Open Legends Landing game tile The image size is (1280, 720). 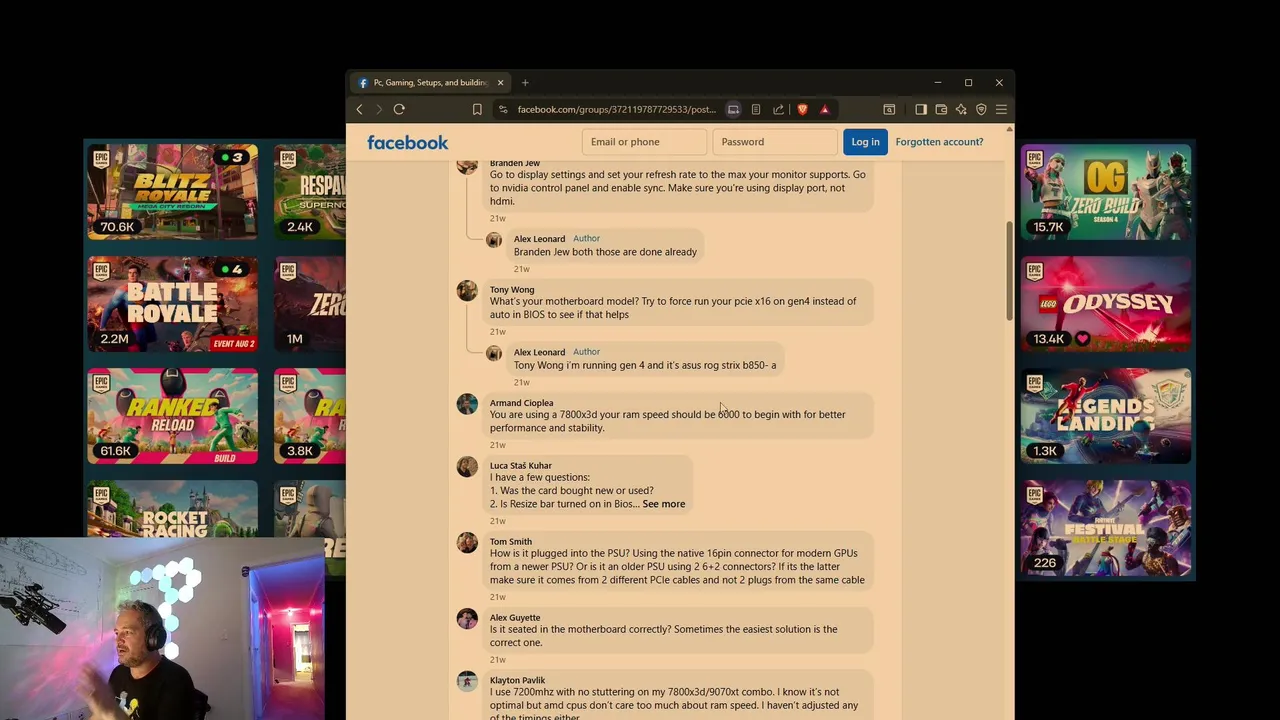[1106, 416]
